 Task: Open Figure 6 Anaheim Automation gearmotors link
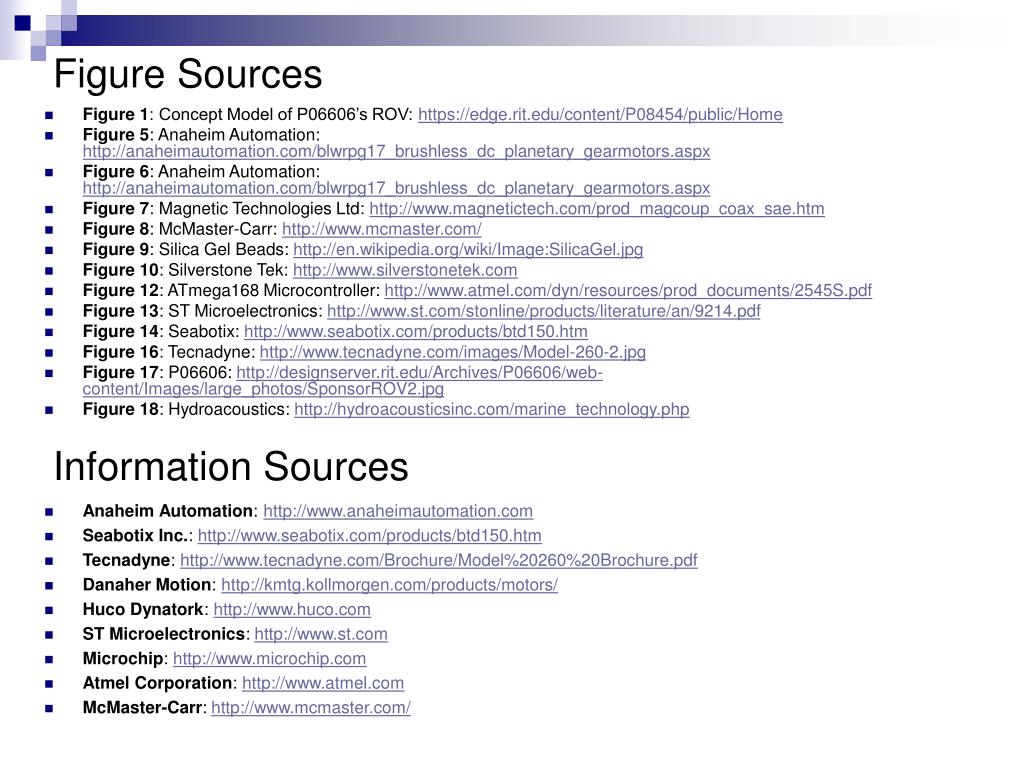click(396, 189)
